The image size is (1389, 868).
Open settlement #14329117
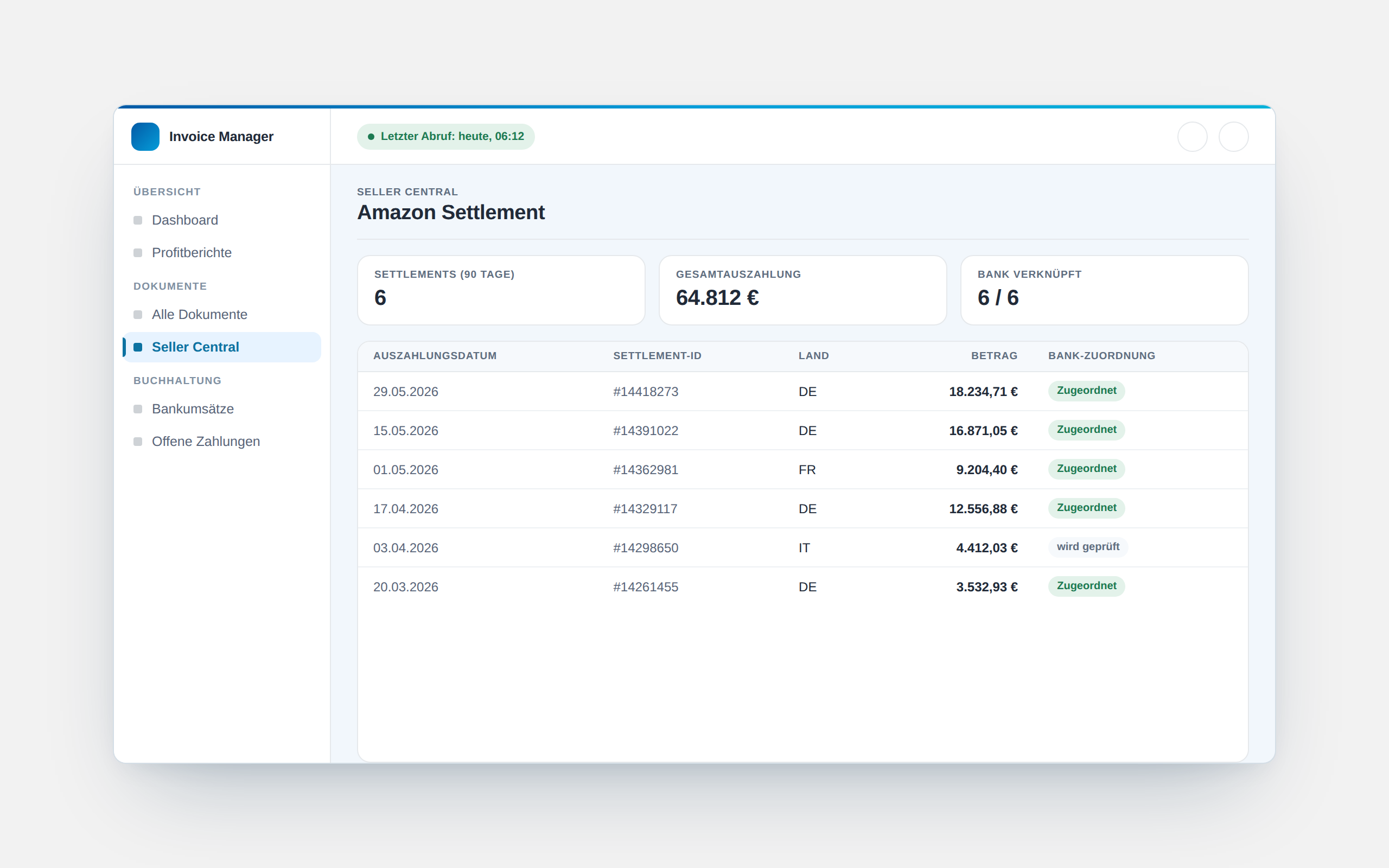pos(645,509)
